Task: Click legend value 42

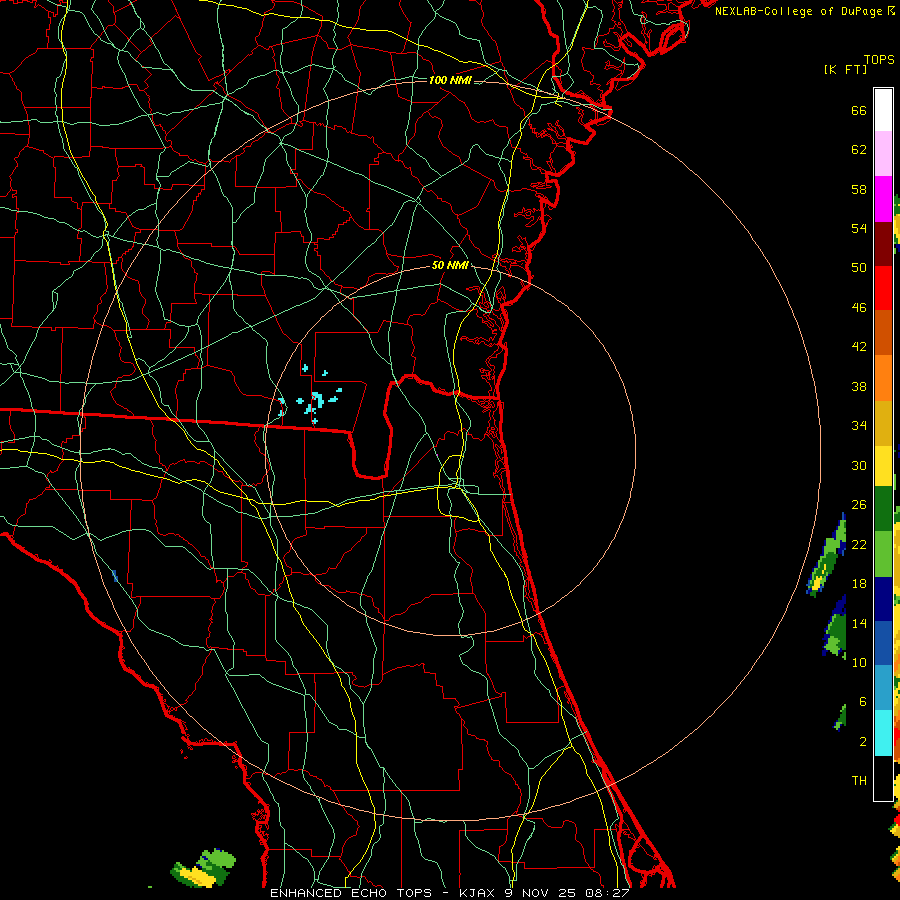Action: [x=859, y=347]
